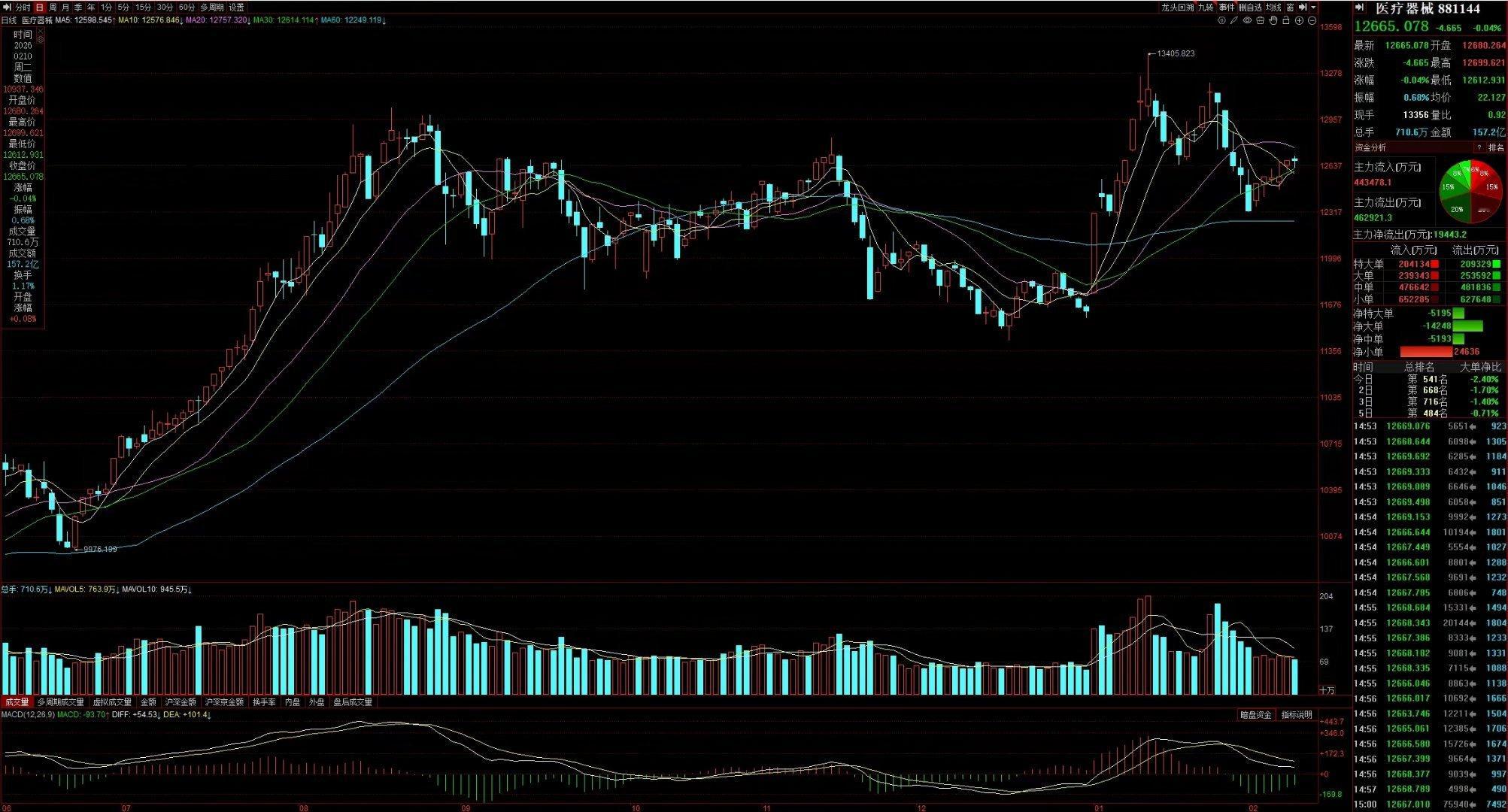This screenshot has height=812, width=1508.
Task: Select the hand pan tool icon
Action: (1273, 20)
